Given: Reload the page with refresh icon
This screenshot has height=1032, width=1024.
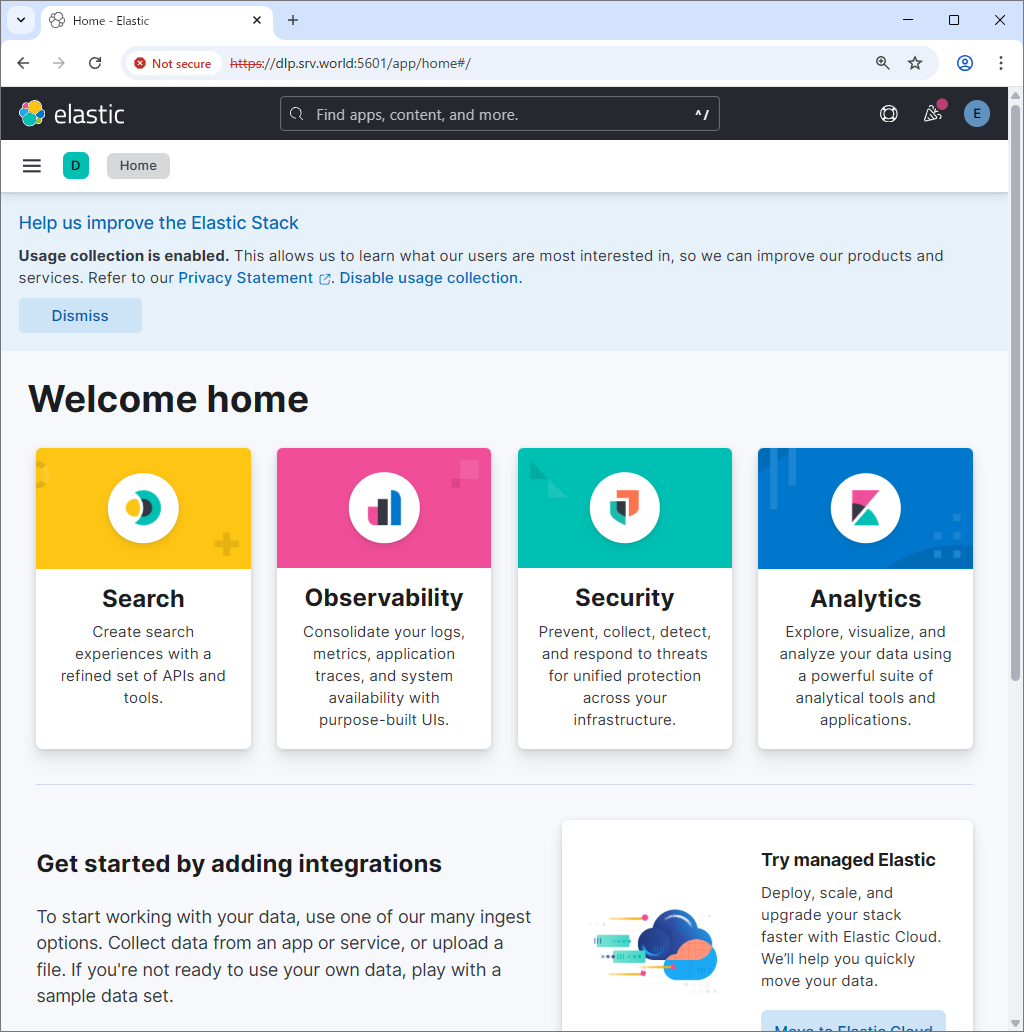Looking at the screenshot, I should [x=95, y=63].
